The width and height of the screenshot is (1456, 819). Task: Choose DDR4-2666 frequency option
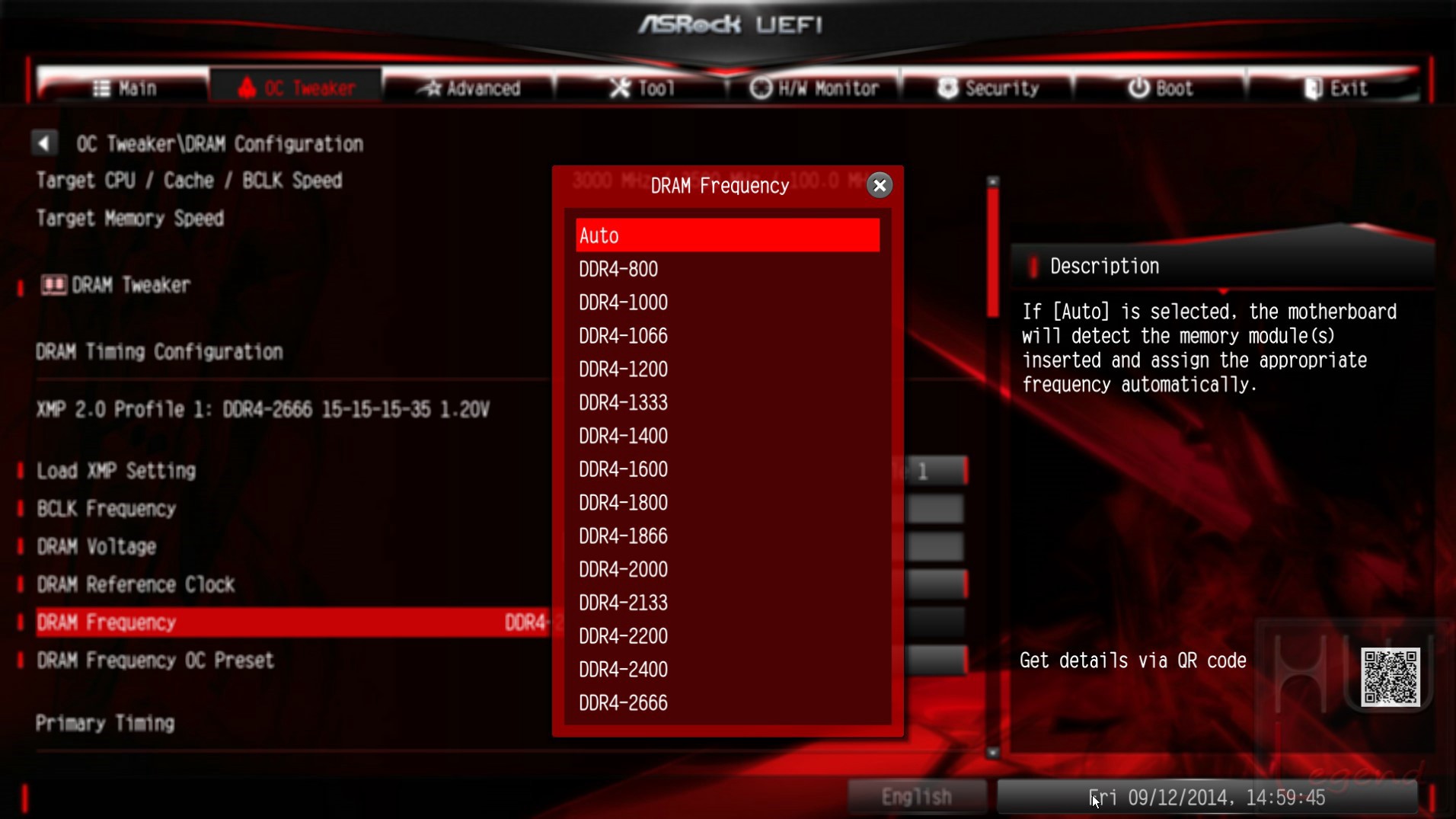[727, 702]
